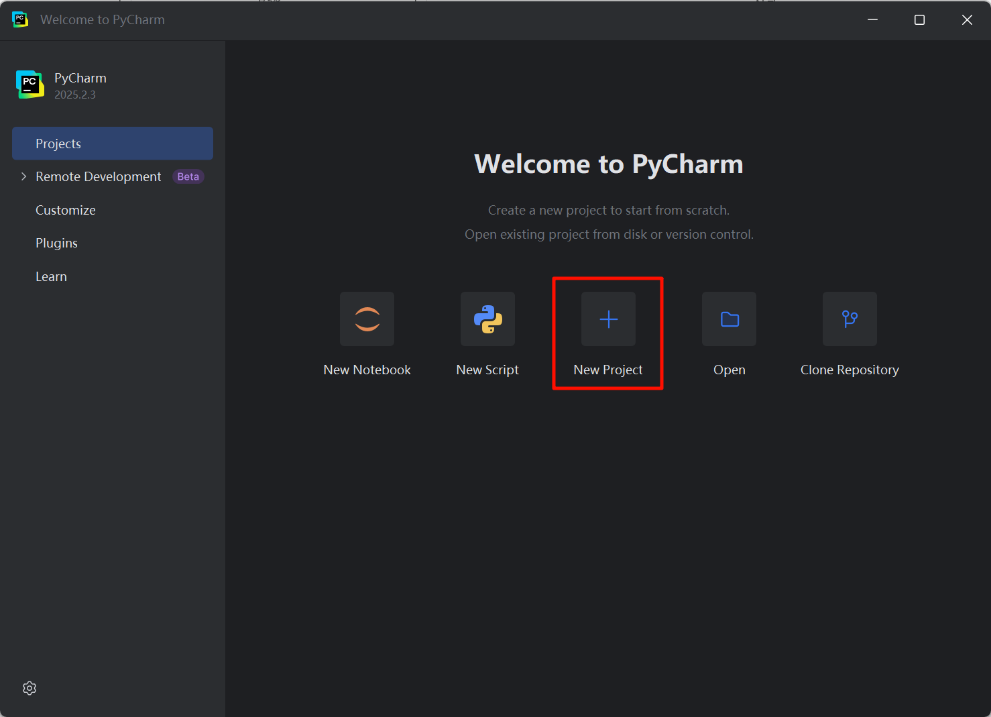Click the New Project label
This screenshot has width=991, height=717.
click(x=608, y=370)
